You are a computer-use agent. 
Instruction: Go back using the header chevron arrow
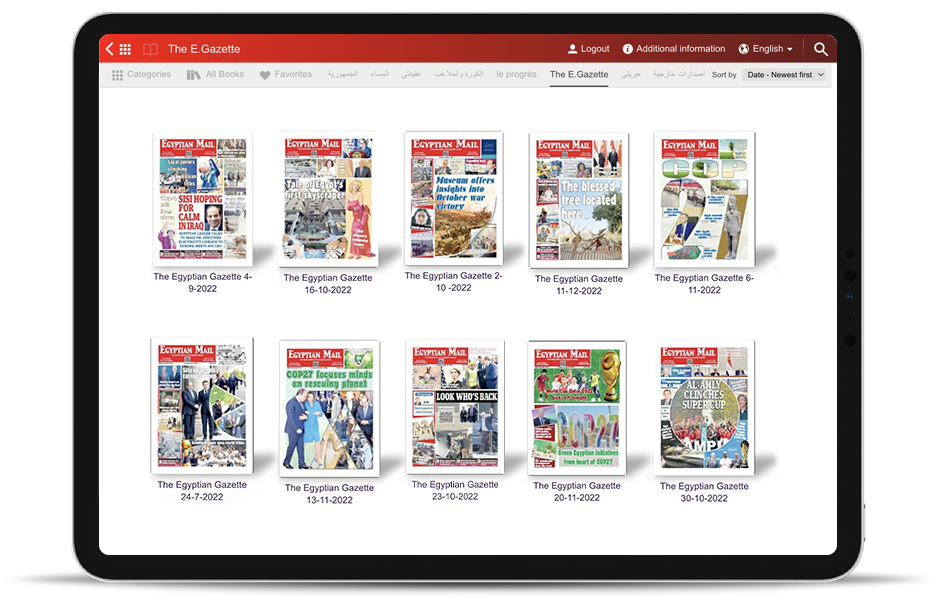click(x=109, y=49)
